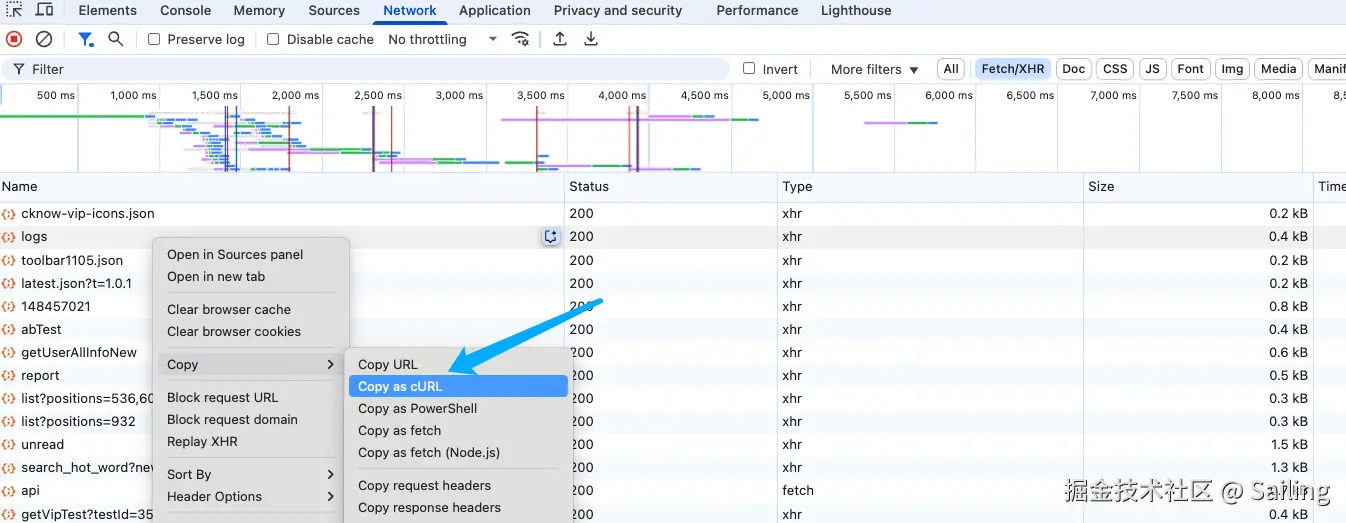Click the export HAR download icon

point(591,39)
